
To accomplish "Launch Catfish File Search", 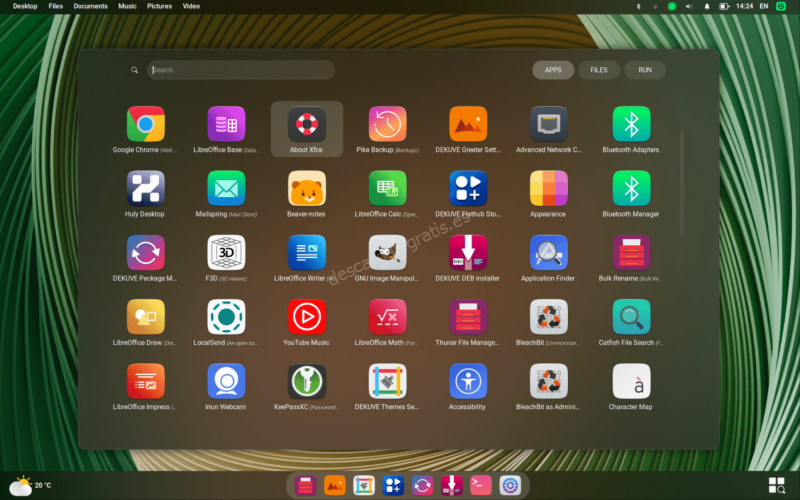I will click(x=631, y=317).
